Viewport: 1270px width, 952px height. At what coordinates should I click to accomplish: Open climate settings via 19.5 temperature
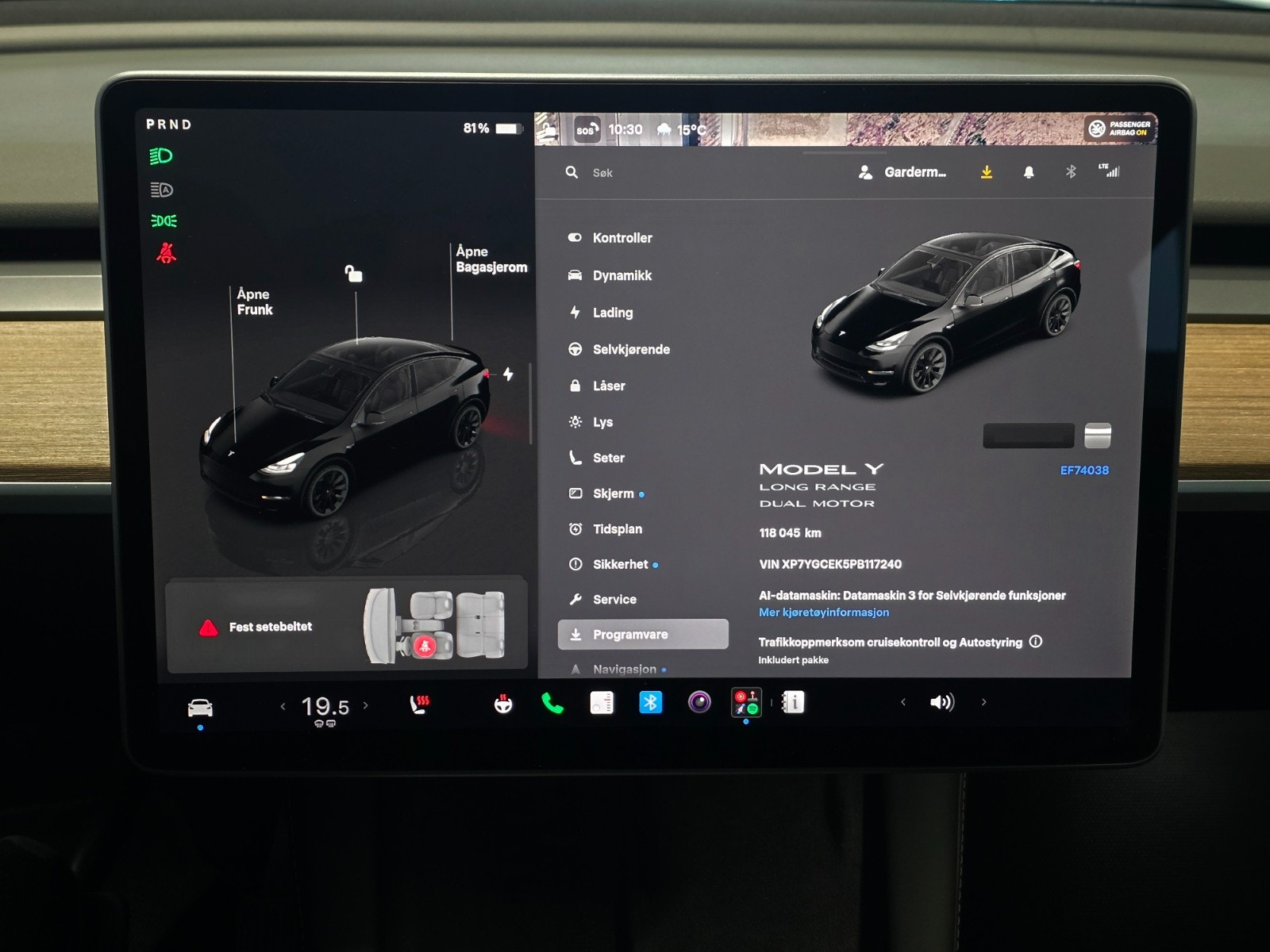(x=325, y=706)
